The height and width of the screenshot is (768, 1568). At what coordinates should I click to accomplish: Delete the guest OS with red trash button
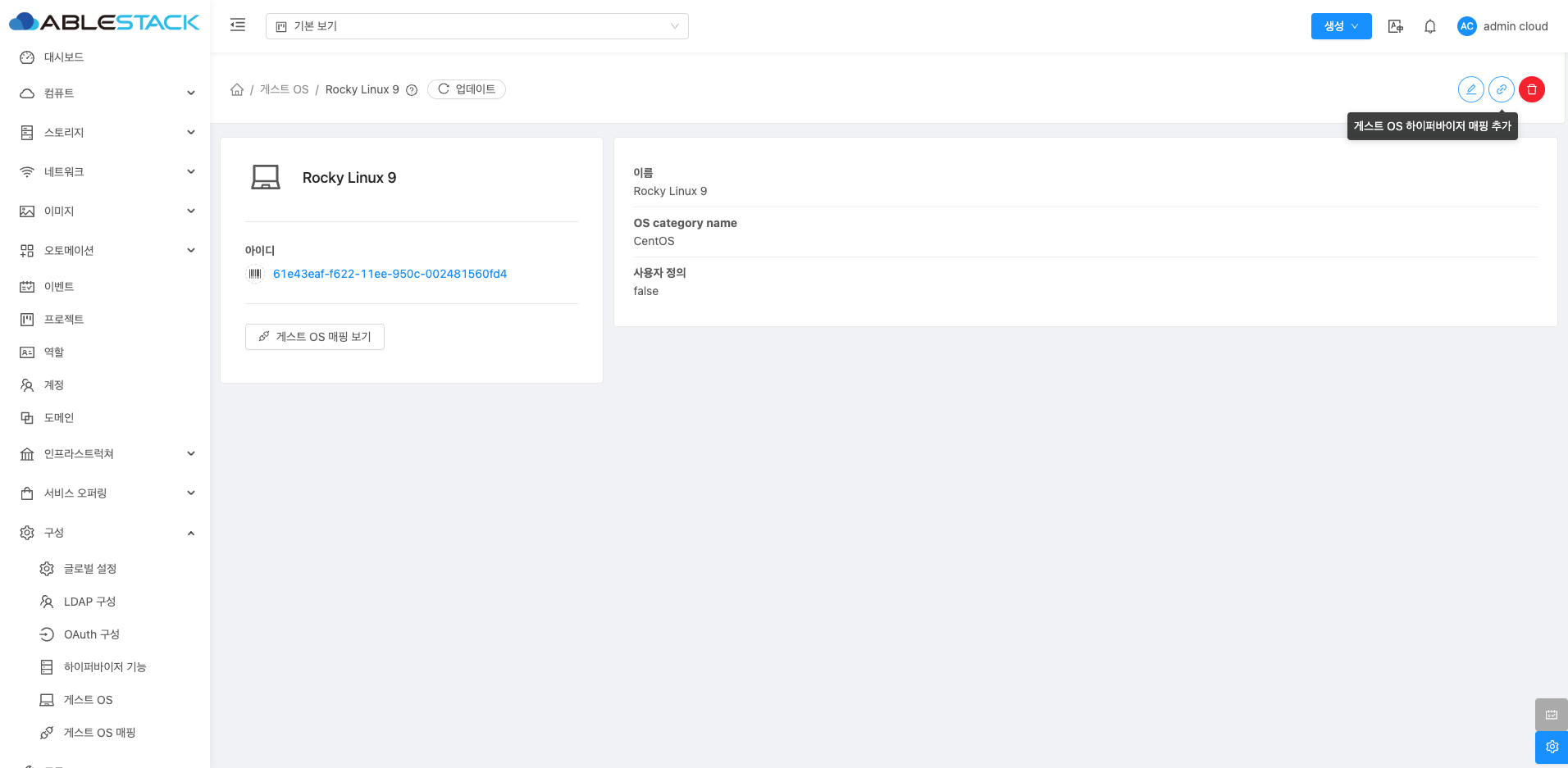(1532, 89)
